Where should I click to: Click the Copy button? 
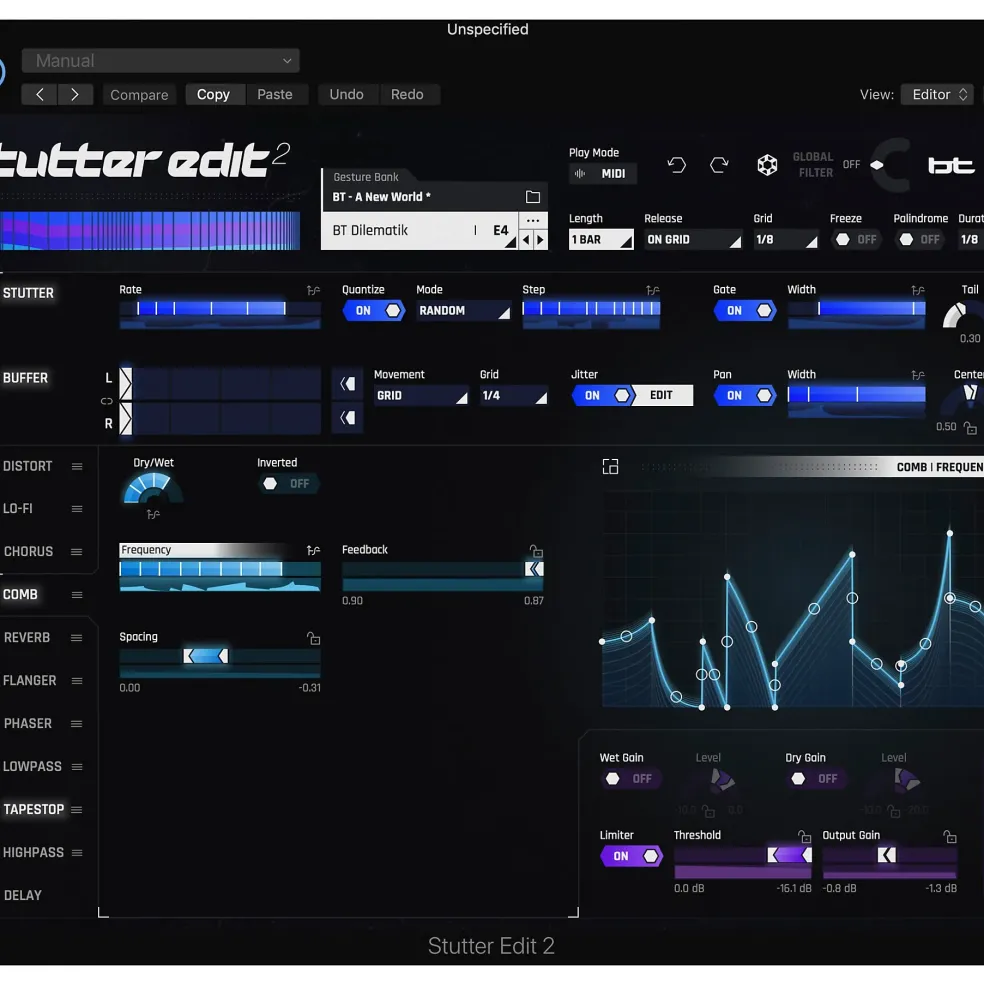pyautogui.click(x=213, y=94)
